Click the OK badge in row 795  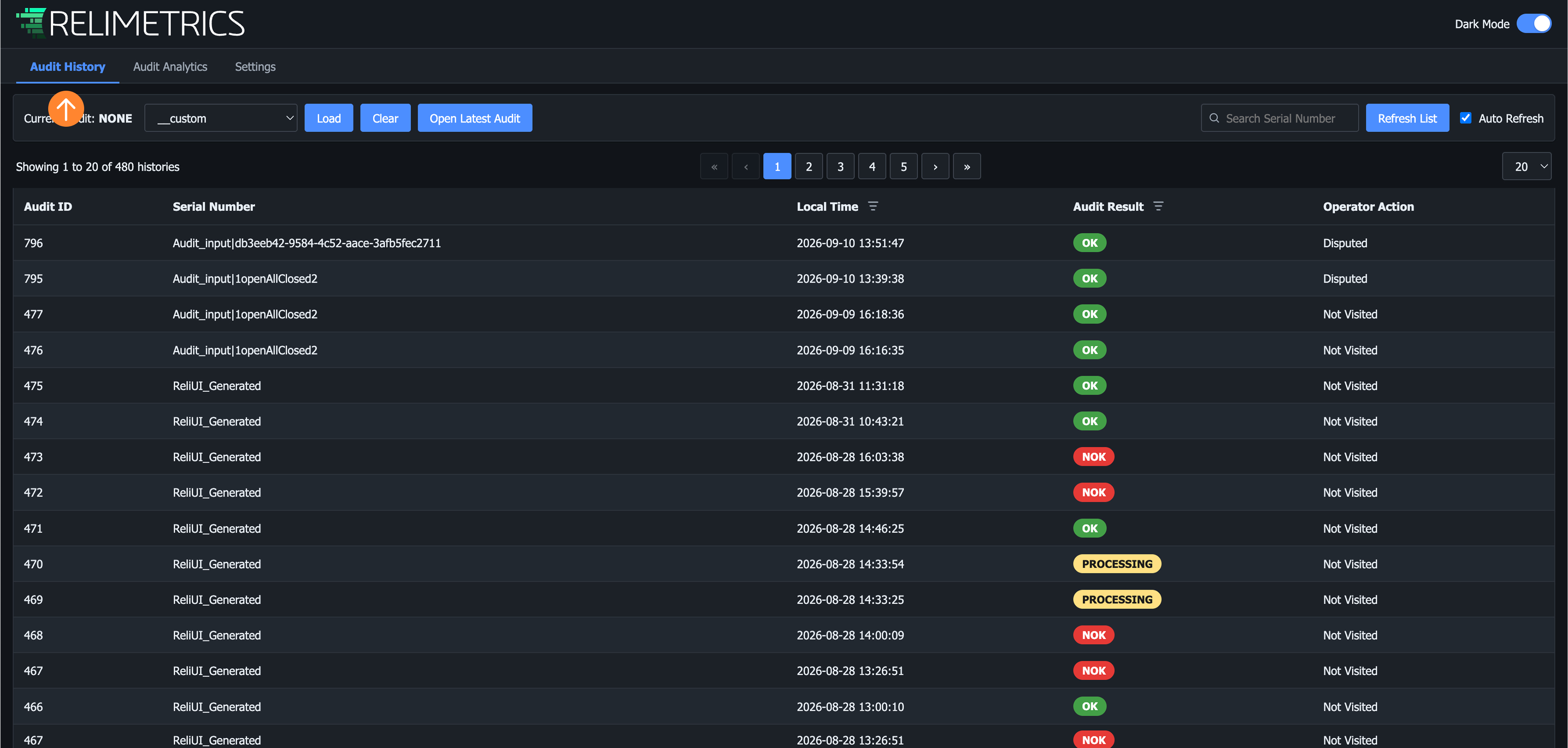(1090, 278)
